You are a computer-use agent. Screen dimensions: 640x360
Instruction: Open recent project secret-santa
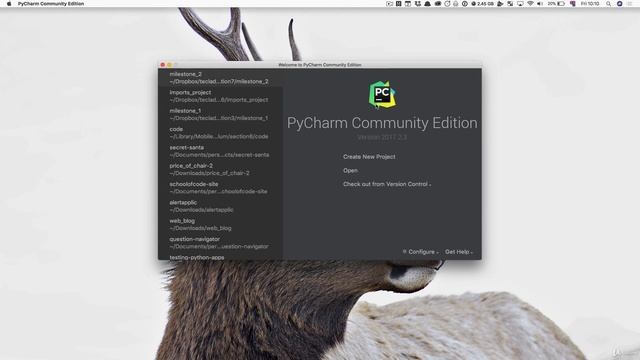(220, 151)
